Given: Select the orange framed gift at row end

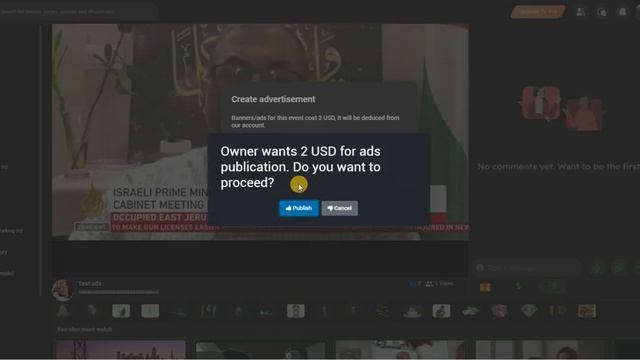Looking at the screenshot, I should [x=587, y=311].
